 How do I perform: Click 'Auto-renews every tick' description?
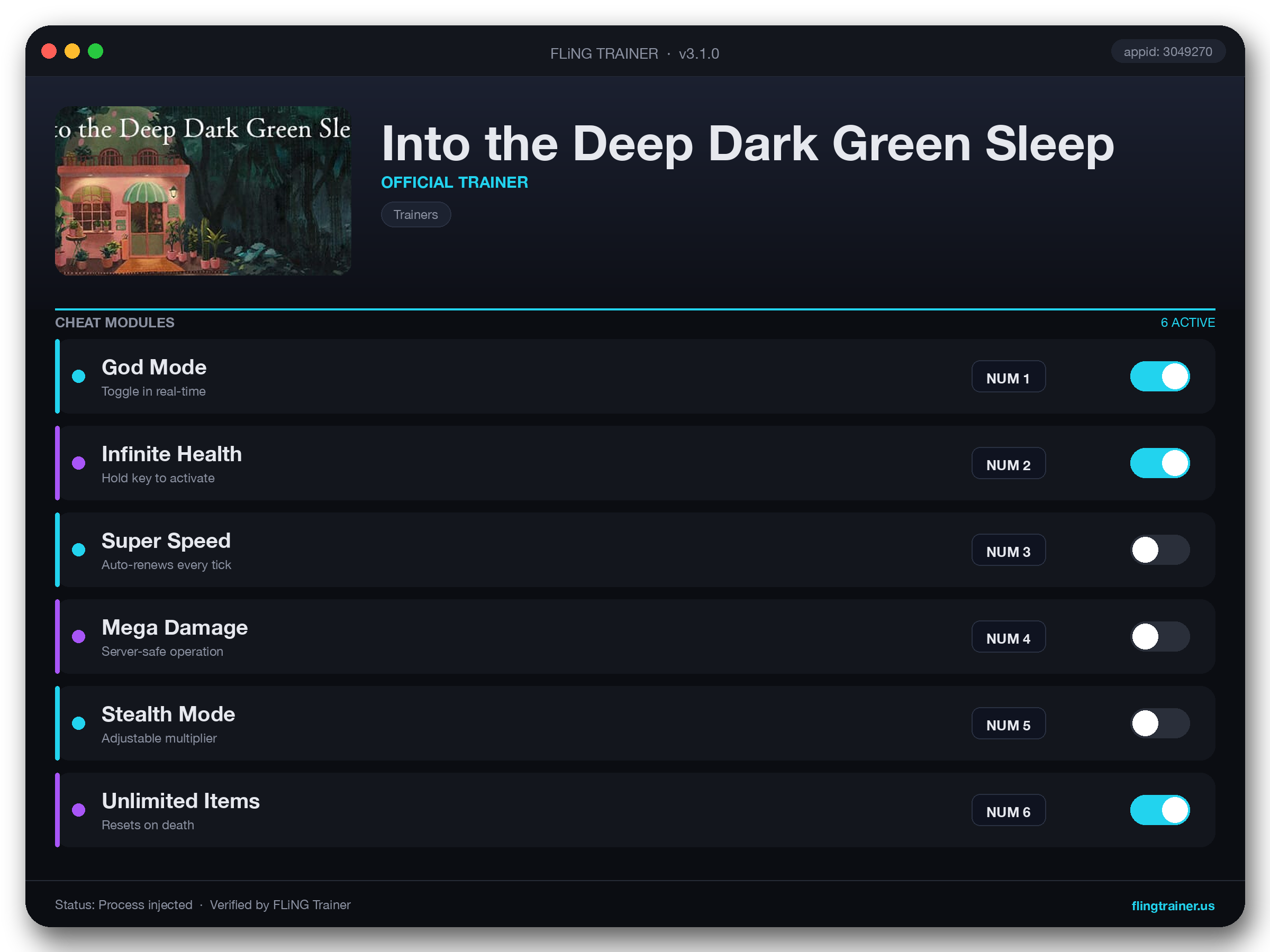pos(167,565)
